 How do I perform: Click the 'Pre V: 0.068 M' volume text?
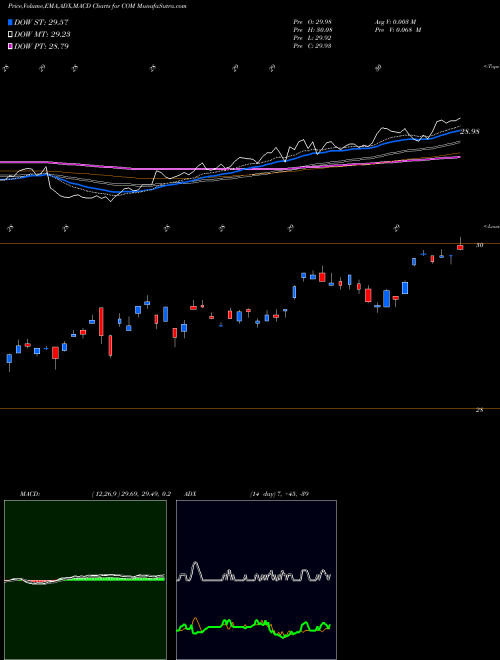pyautogui.click(x=399, y=30)
